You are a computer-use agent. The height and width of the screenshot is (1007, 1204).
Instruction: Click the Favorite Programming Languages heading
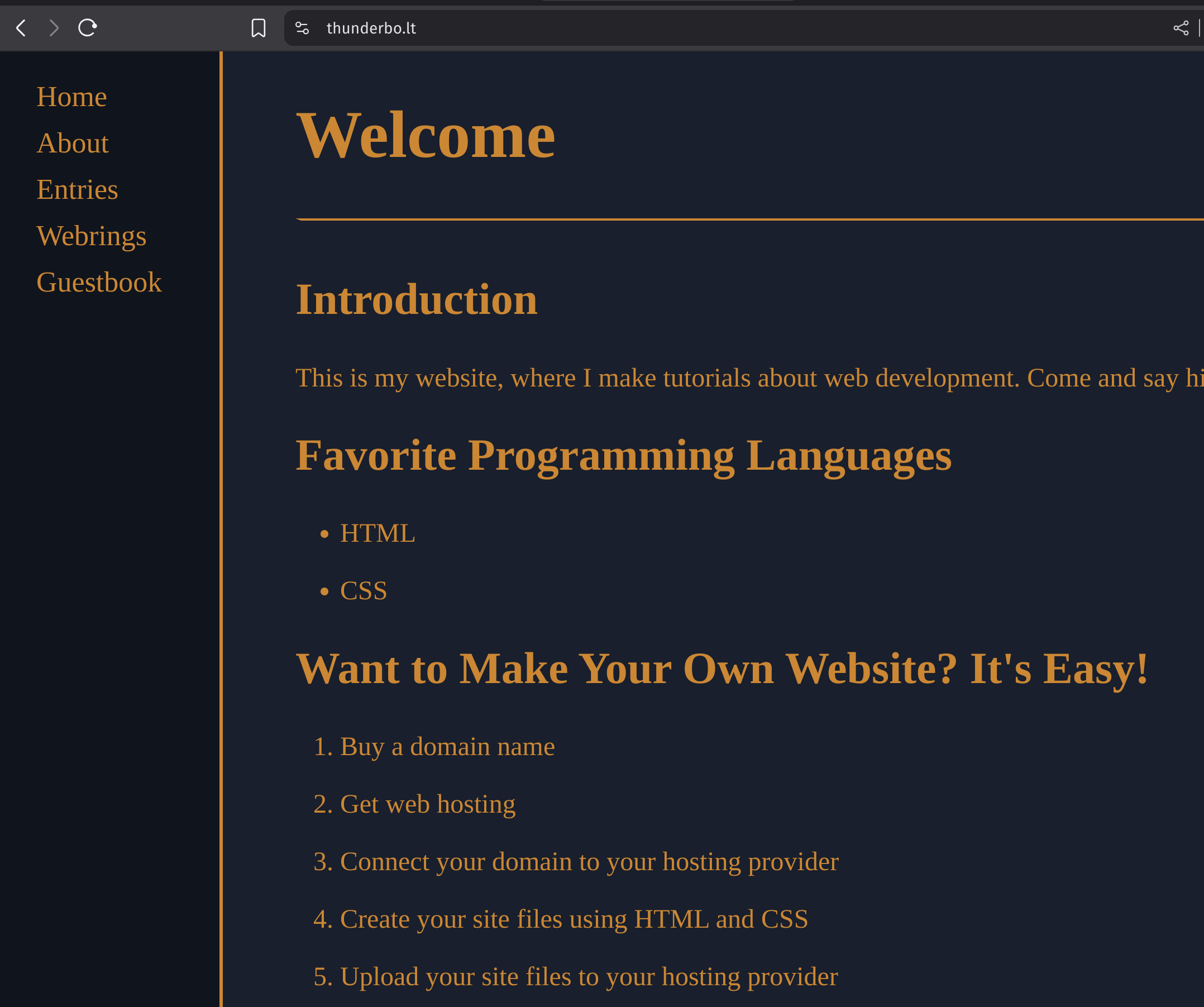623,456
